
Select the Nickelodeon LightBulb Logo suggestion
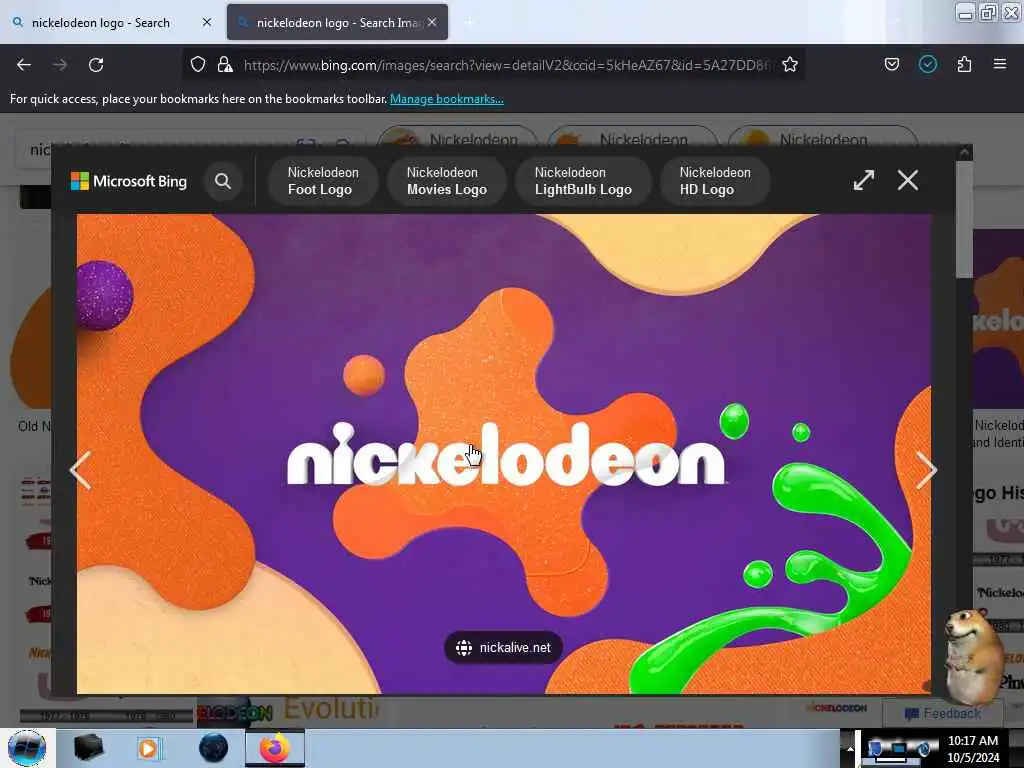[583, 181]
